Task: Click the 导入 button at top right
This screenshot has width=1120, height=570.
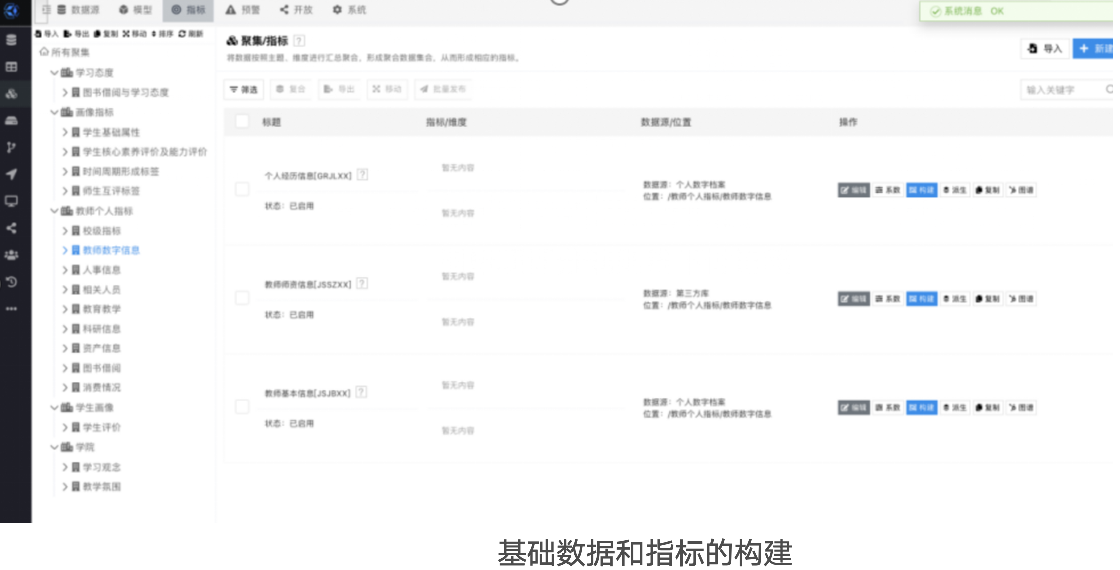Action: [x=1045, y=49]
